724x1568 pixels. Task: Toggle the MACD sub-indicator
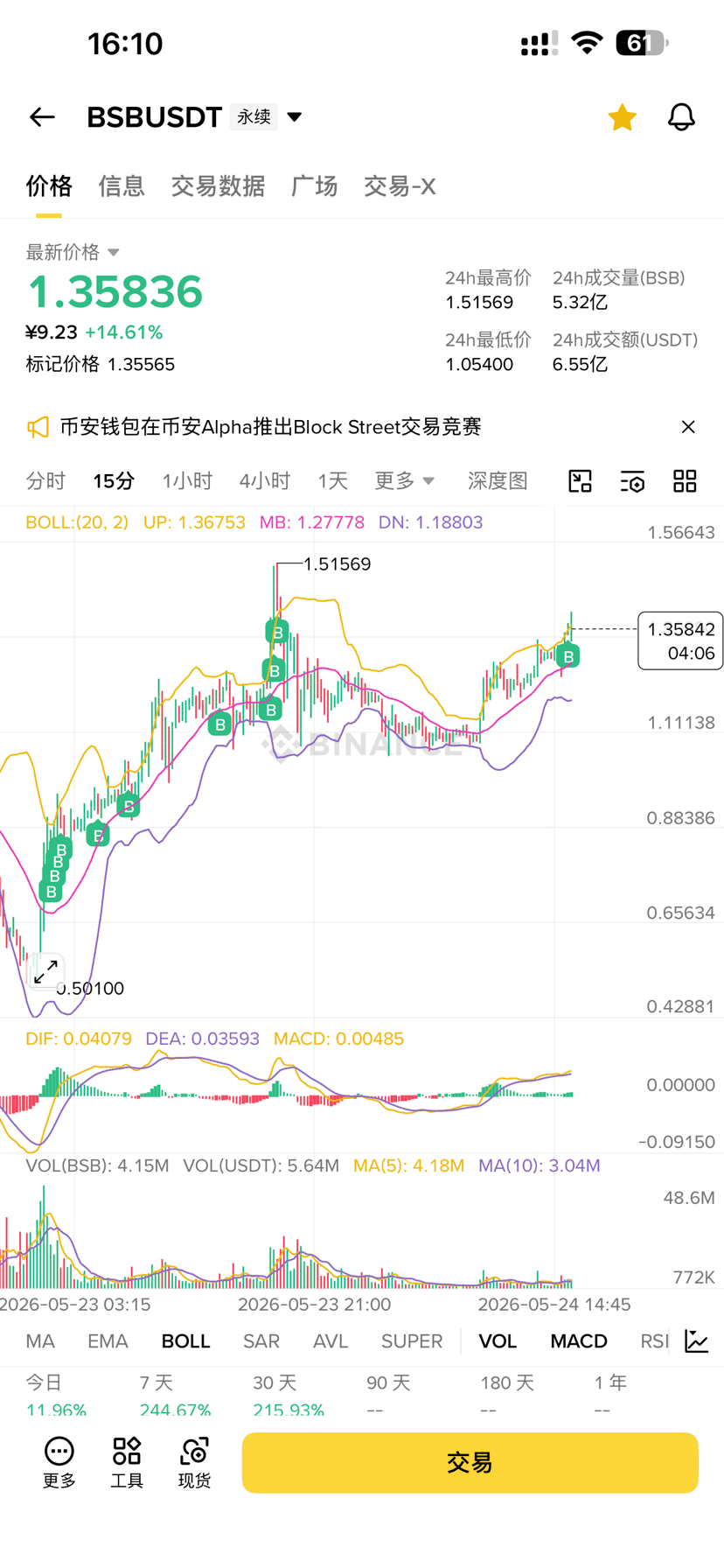click(x=579, y=1341)
